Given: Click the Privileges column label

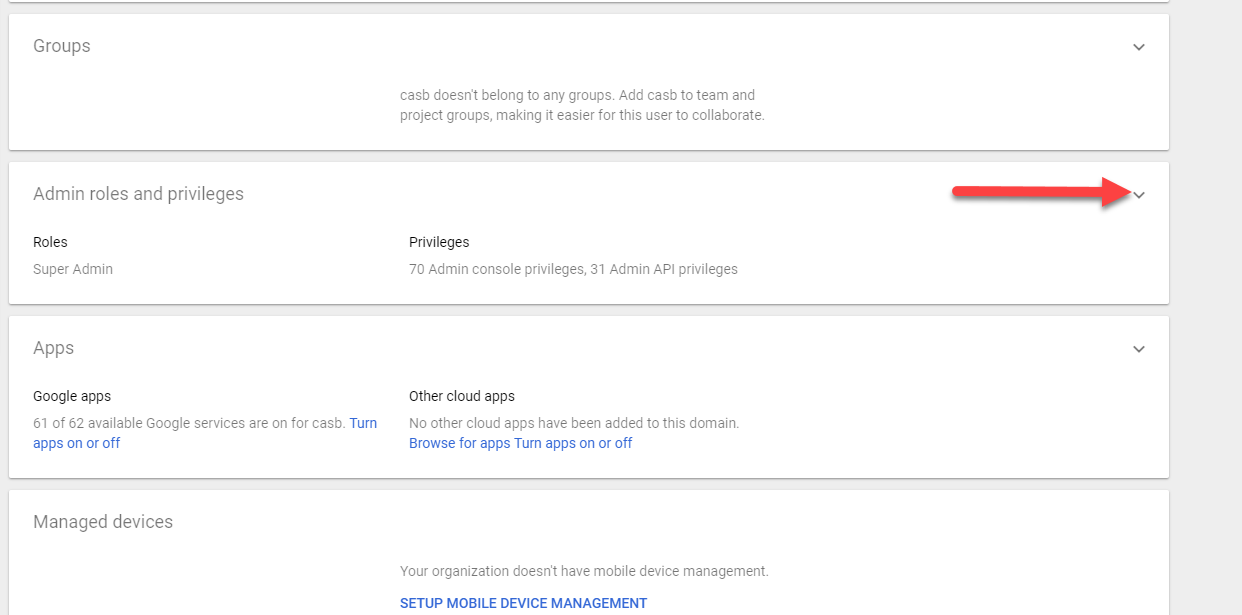Looking at the screenshot, I should point(439,242).
